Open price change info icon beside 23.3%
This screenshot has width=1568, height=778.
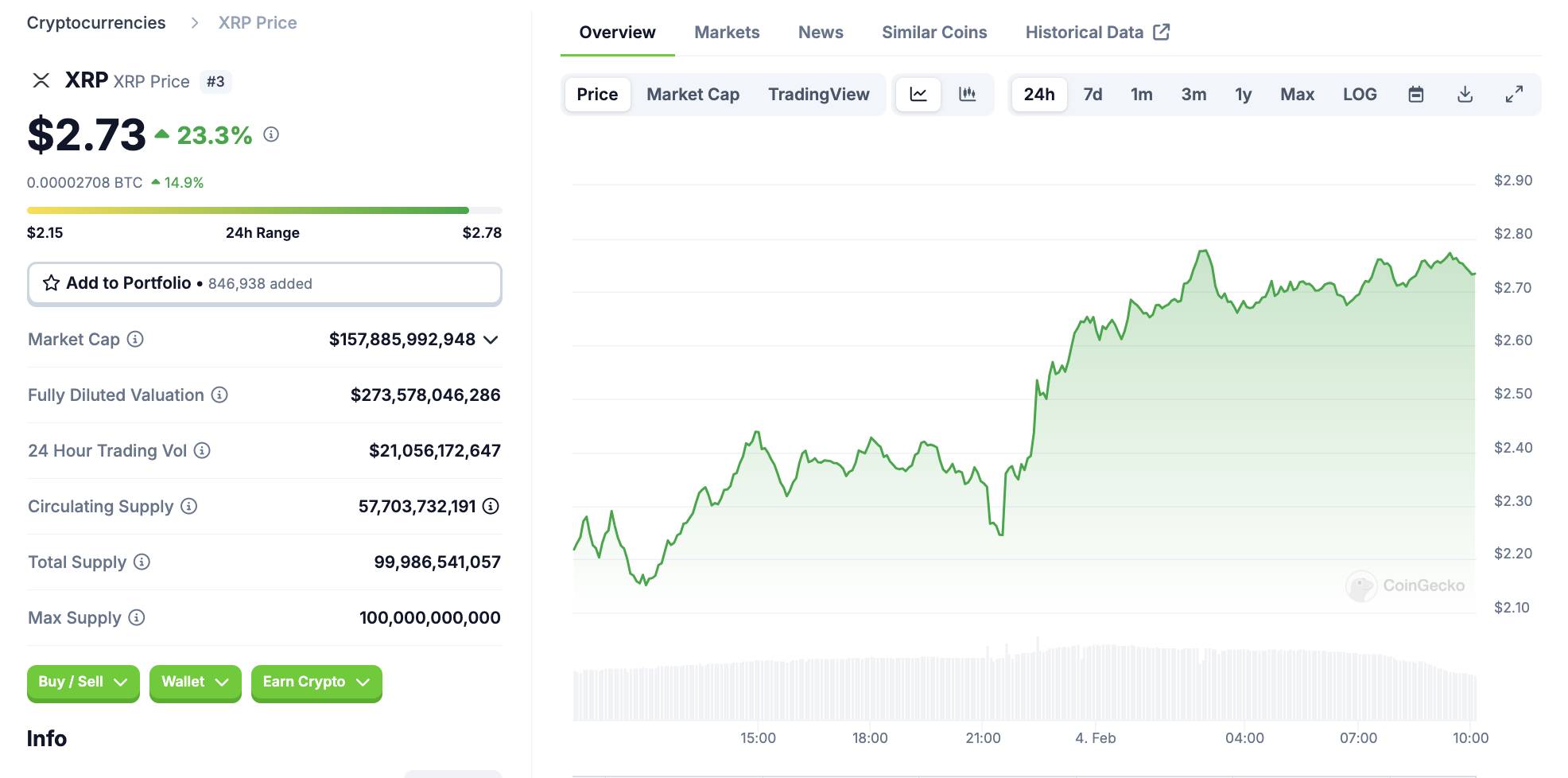click(271, 134)
